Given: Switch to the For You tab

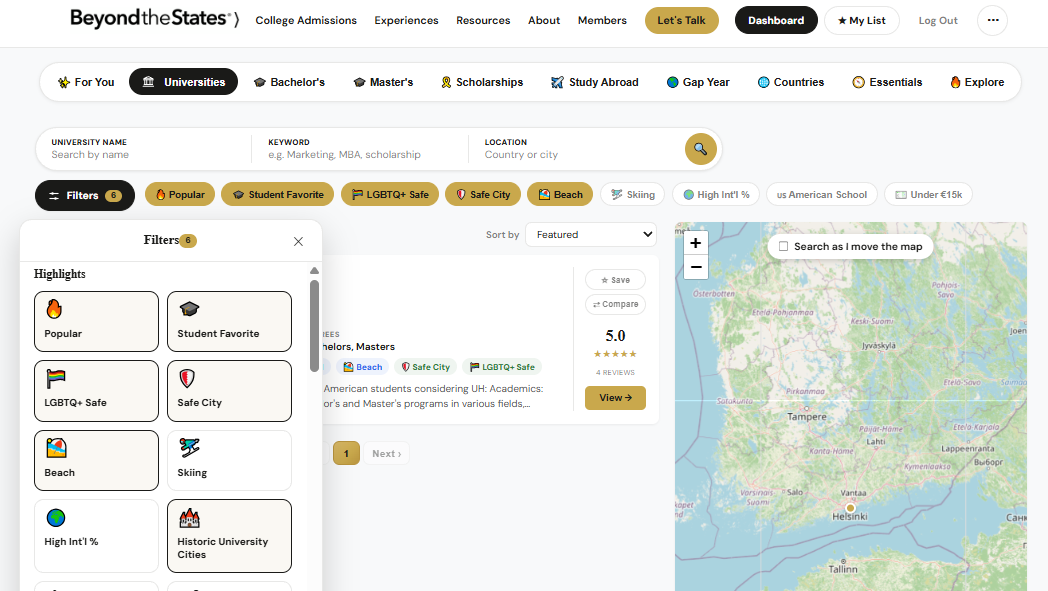Looking at the screenshot, I should pos(86,82).
